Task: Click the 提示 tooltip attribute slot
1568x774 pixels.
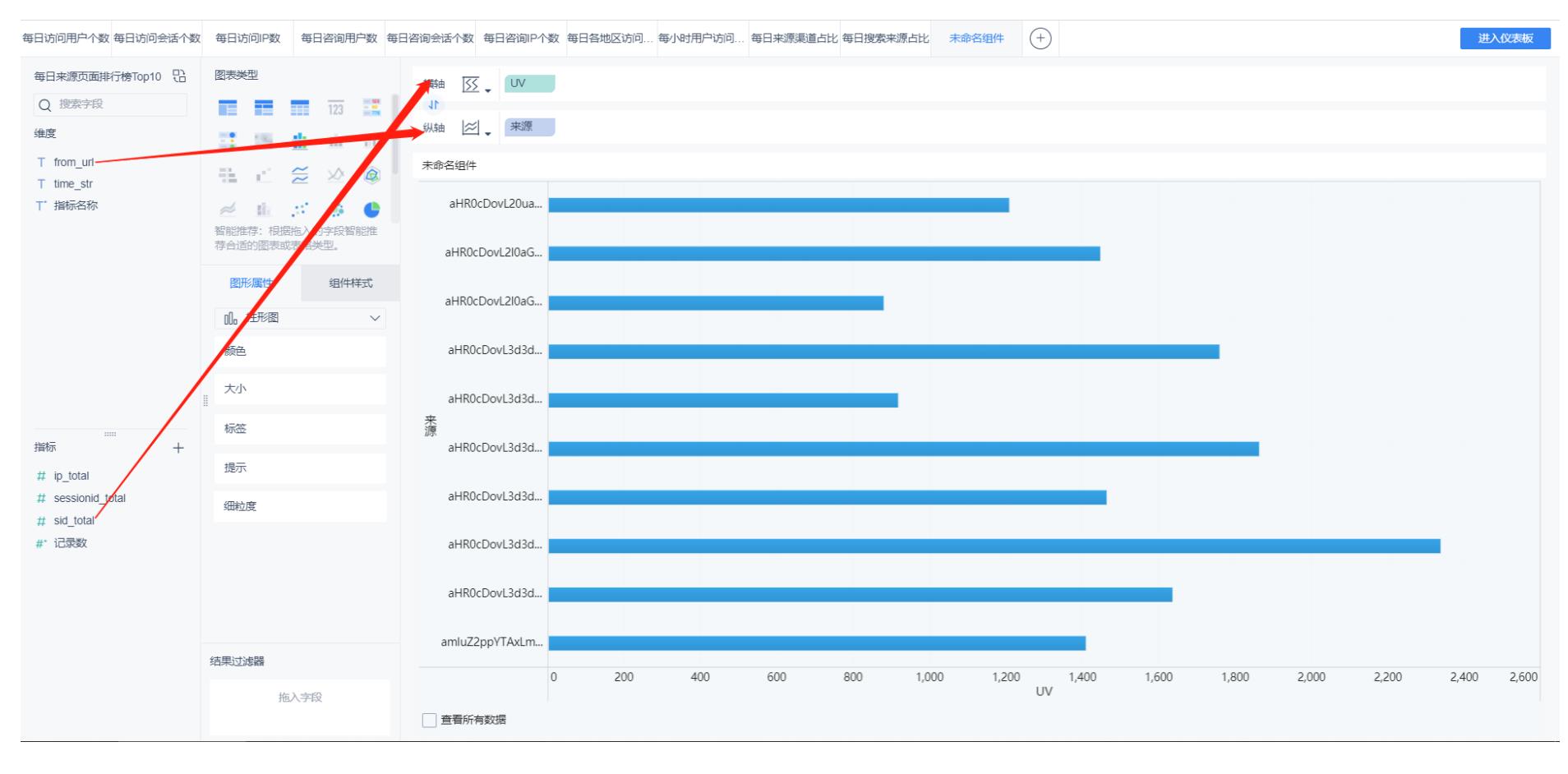Action: point(300,468)
